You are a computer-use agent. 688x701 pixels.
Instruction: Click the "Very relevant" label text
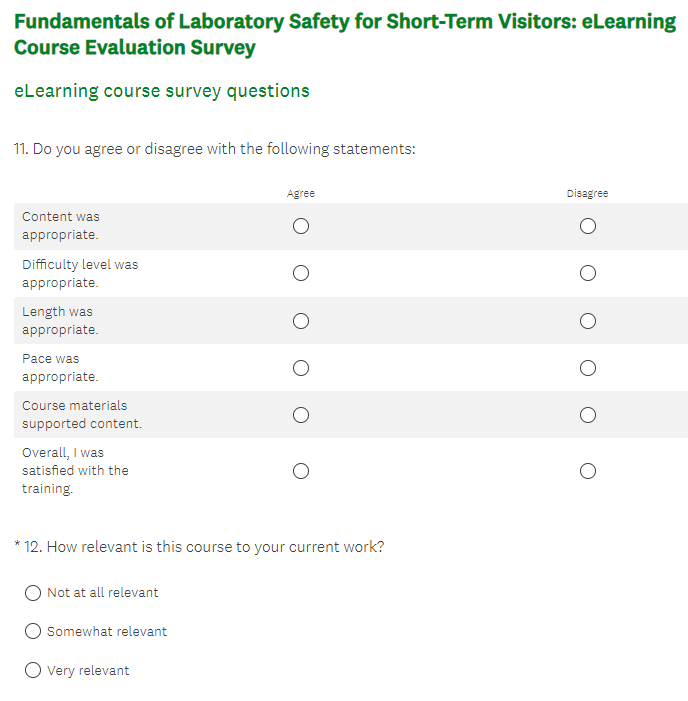click(88, 671)
